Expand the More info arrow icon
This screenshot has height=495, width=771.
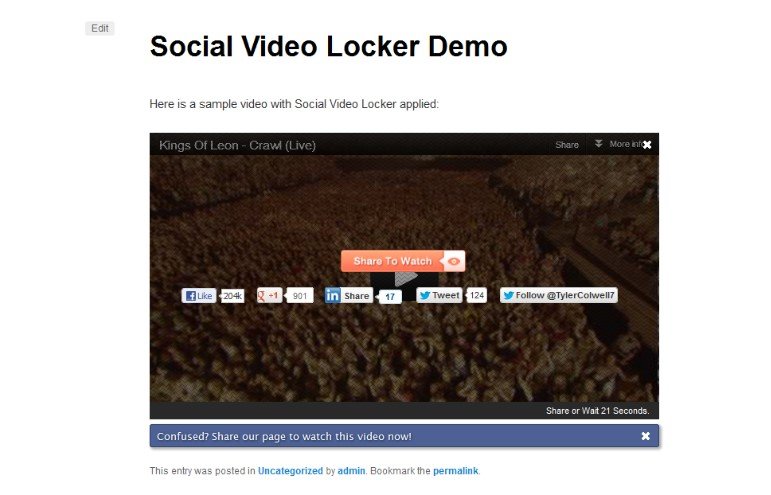coord(598,144)
